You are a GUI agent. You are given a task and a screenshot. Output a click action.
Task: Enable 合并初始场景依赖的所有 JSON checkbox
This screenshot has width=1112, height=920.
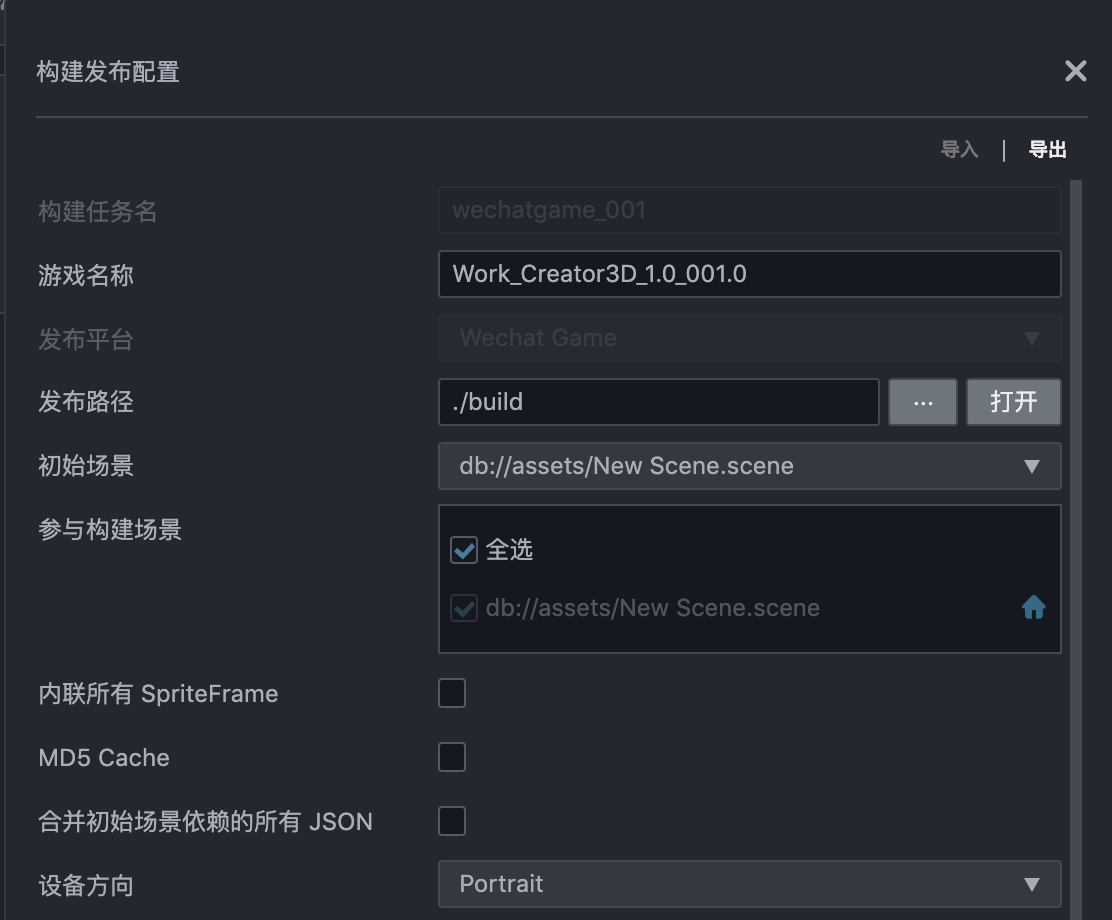(452, 821)
